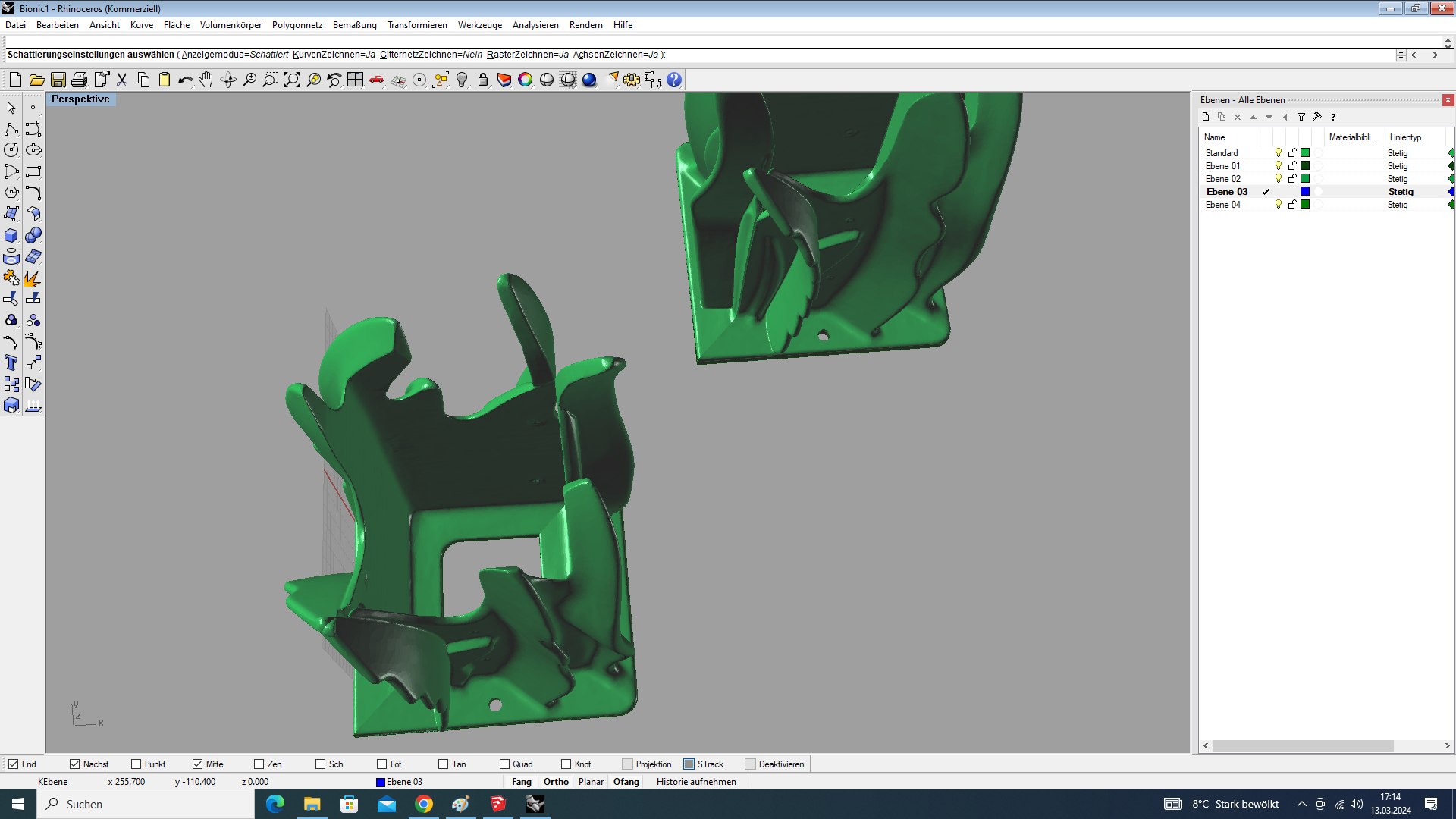The width and height of the screenshot is (1456, 819).
Task: Toggle the End object snap checkbox
Action: click(x=14, y=764)
